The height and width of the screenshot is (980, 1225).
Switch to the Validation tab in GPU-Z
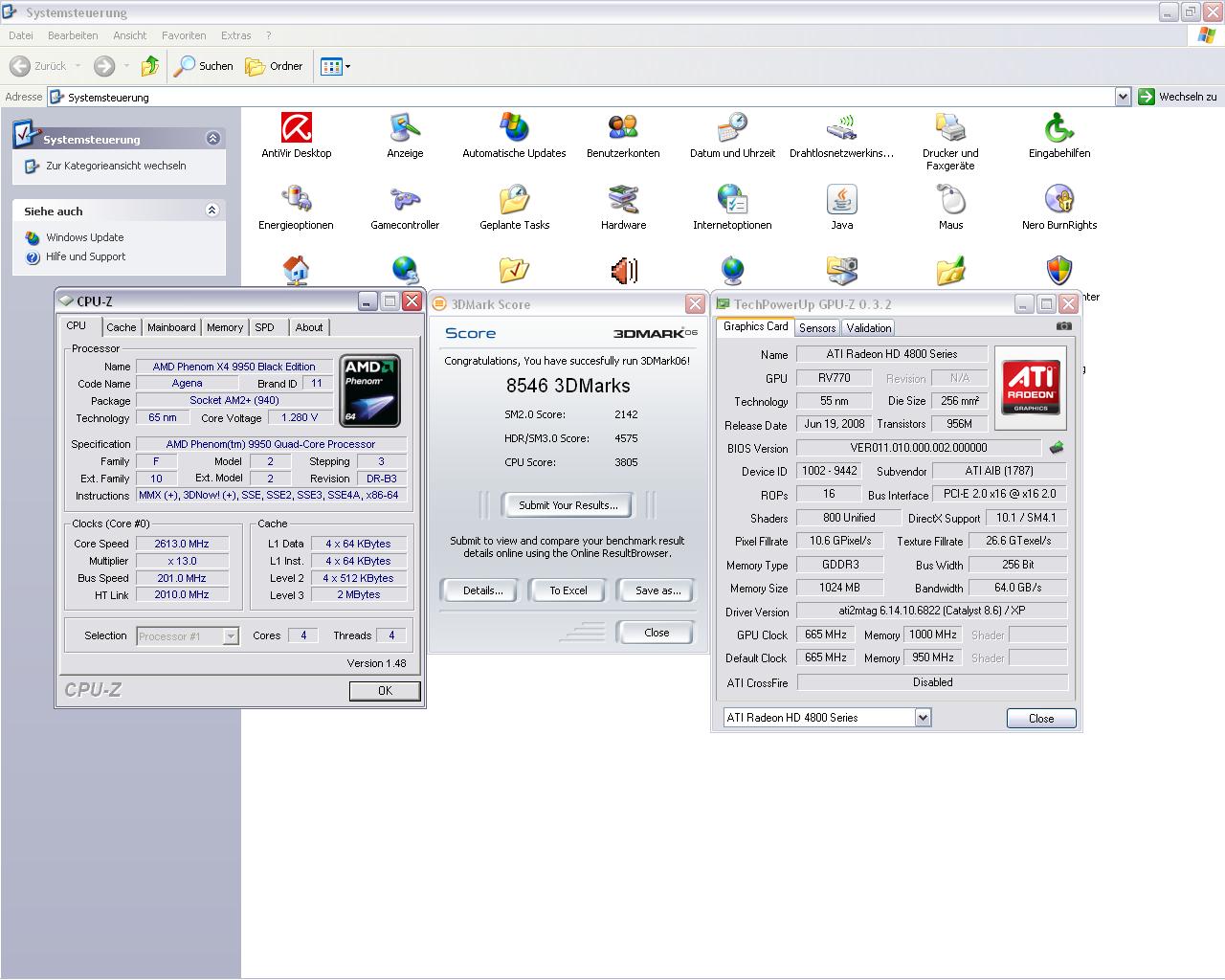[x=869, y=327]
